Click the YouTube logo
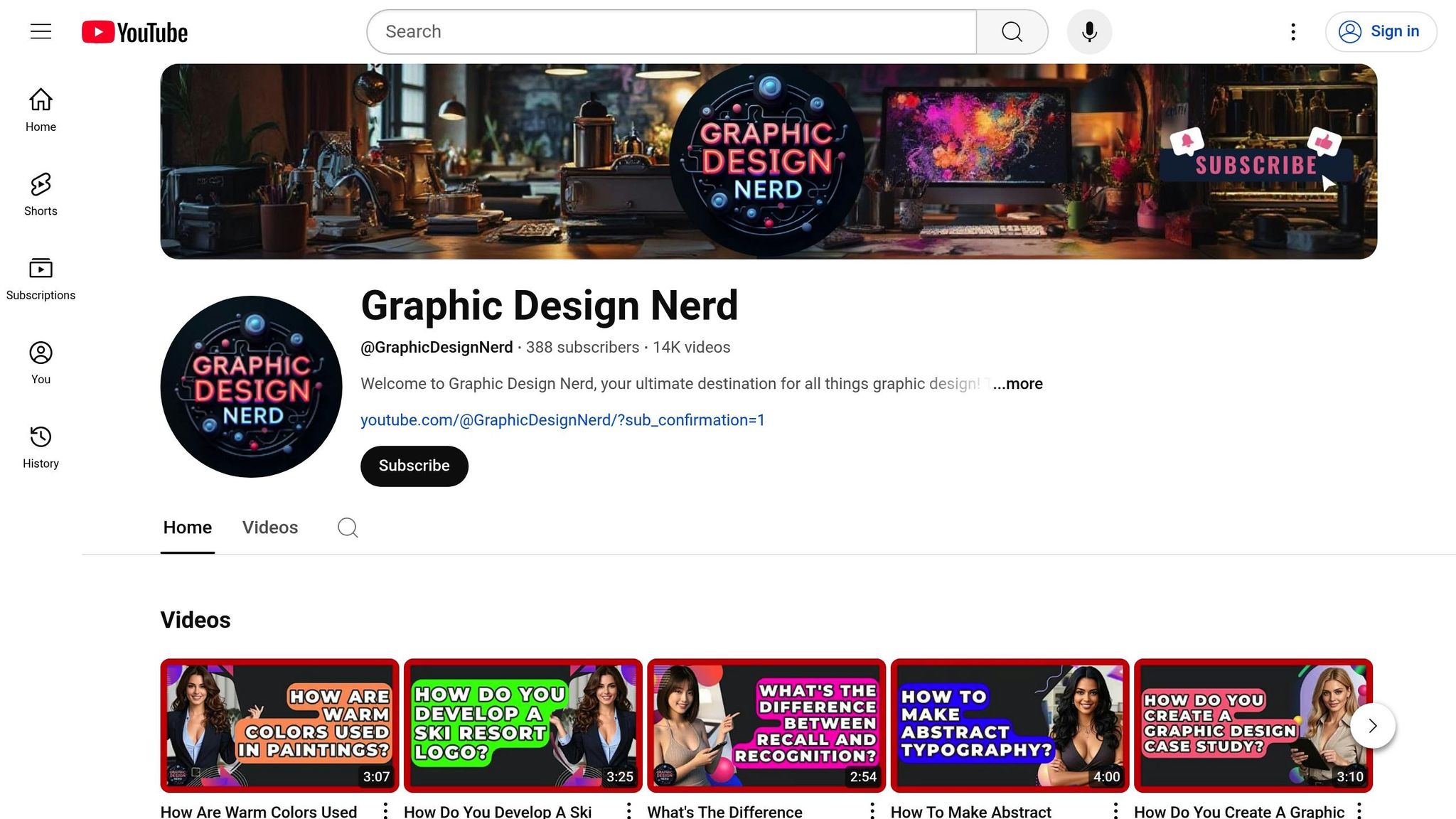The width and height of the screenshot is (1456, 819). point(134,31)
